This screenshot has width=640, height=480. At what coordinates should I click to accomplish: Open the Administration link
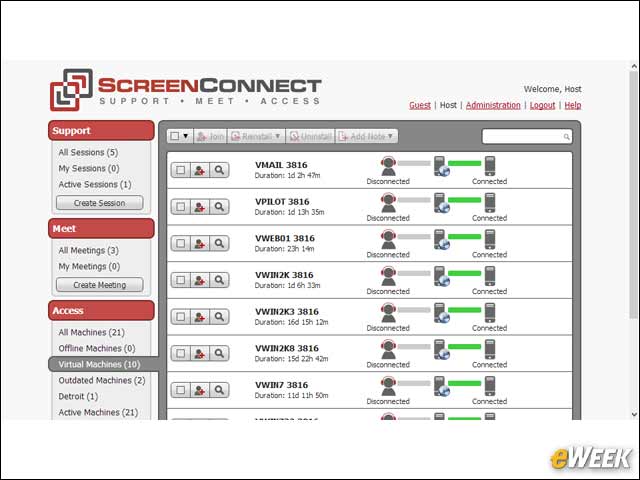[493, 105]
